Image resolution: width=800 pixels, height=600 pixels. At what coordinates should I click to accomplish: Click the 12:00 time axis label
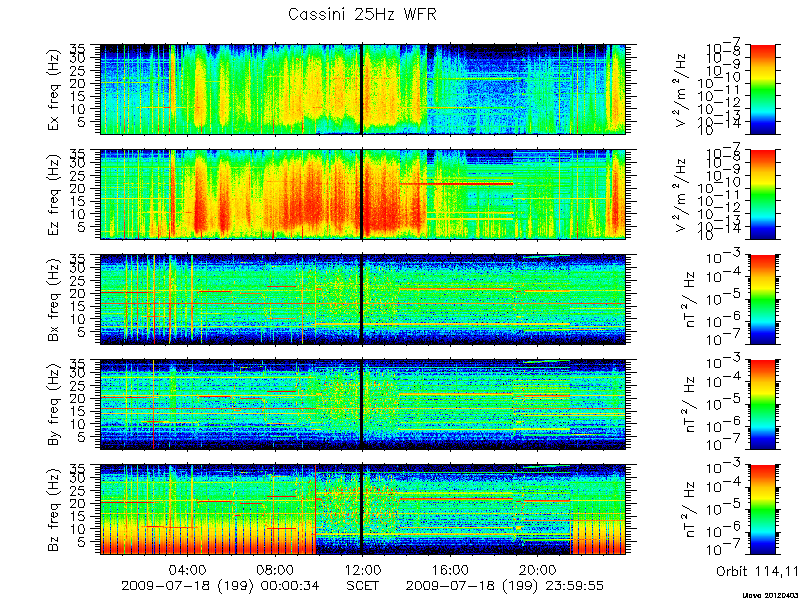(x=363, y=569)
